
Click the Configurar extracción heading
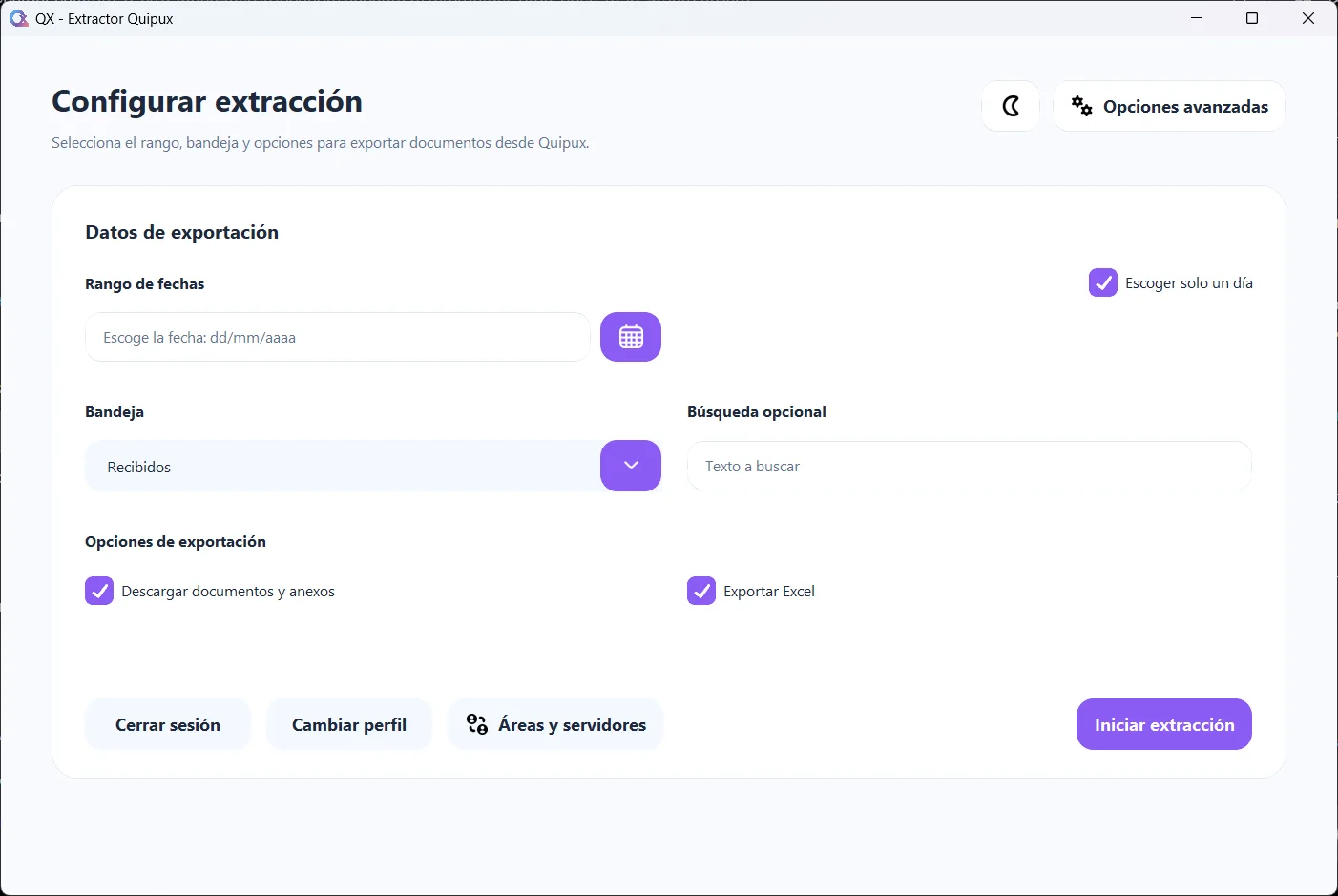[207, 101]
